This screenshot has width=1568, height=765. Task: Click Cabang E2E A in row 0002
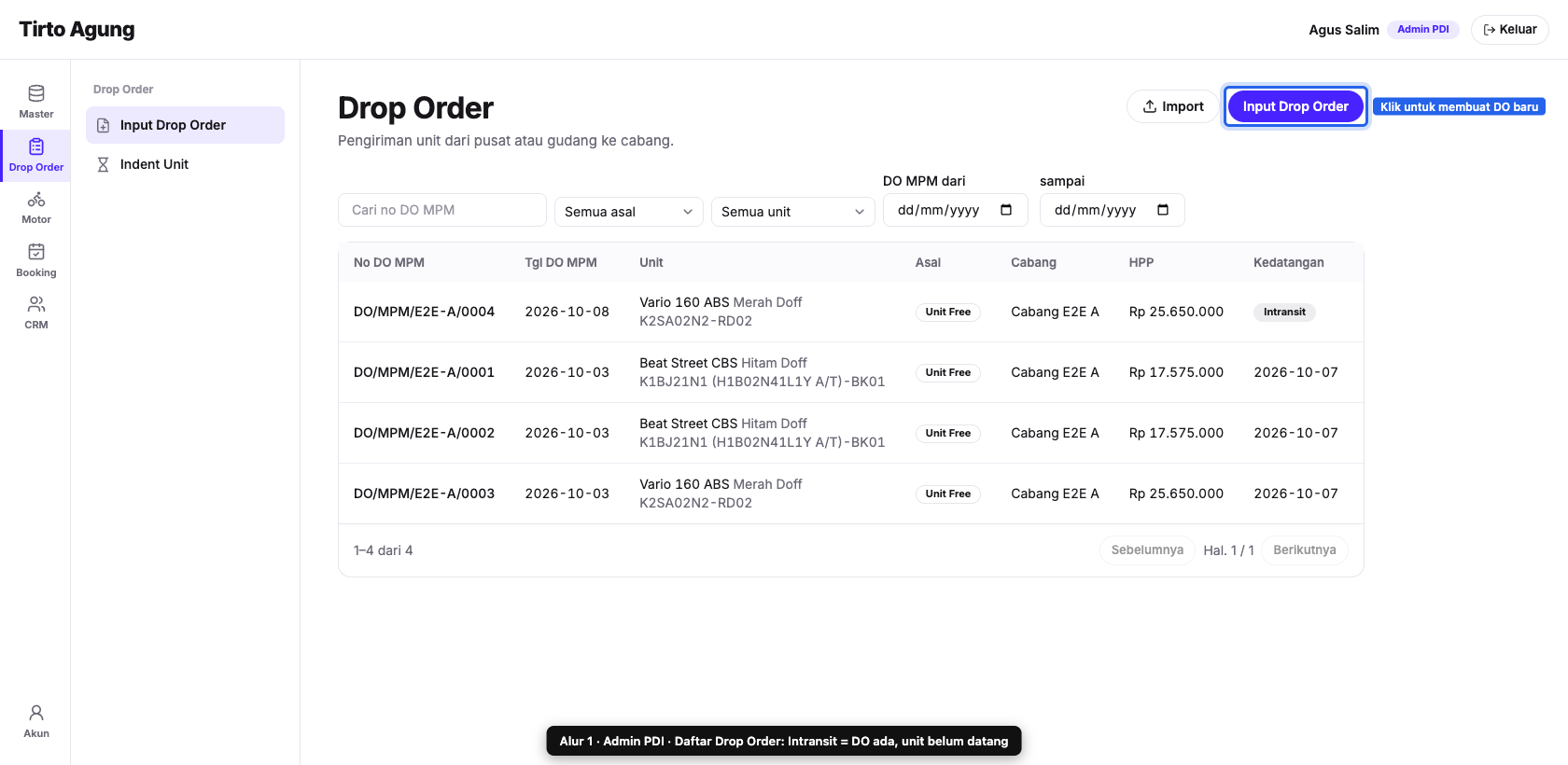click(1055, 433)
